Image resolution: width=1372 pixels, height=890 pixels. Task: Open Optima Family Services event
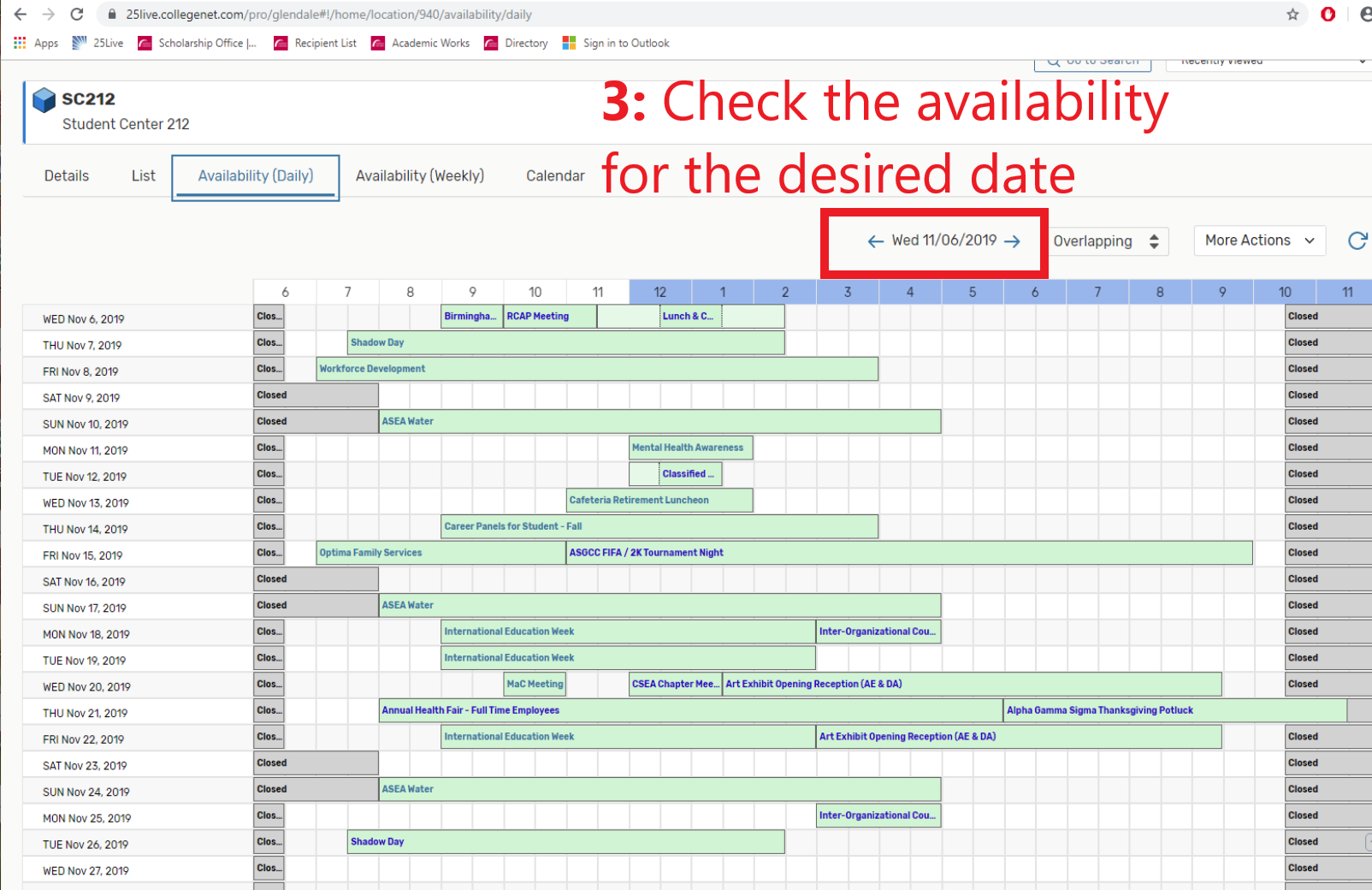(441, 553)
